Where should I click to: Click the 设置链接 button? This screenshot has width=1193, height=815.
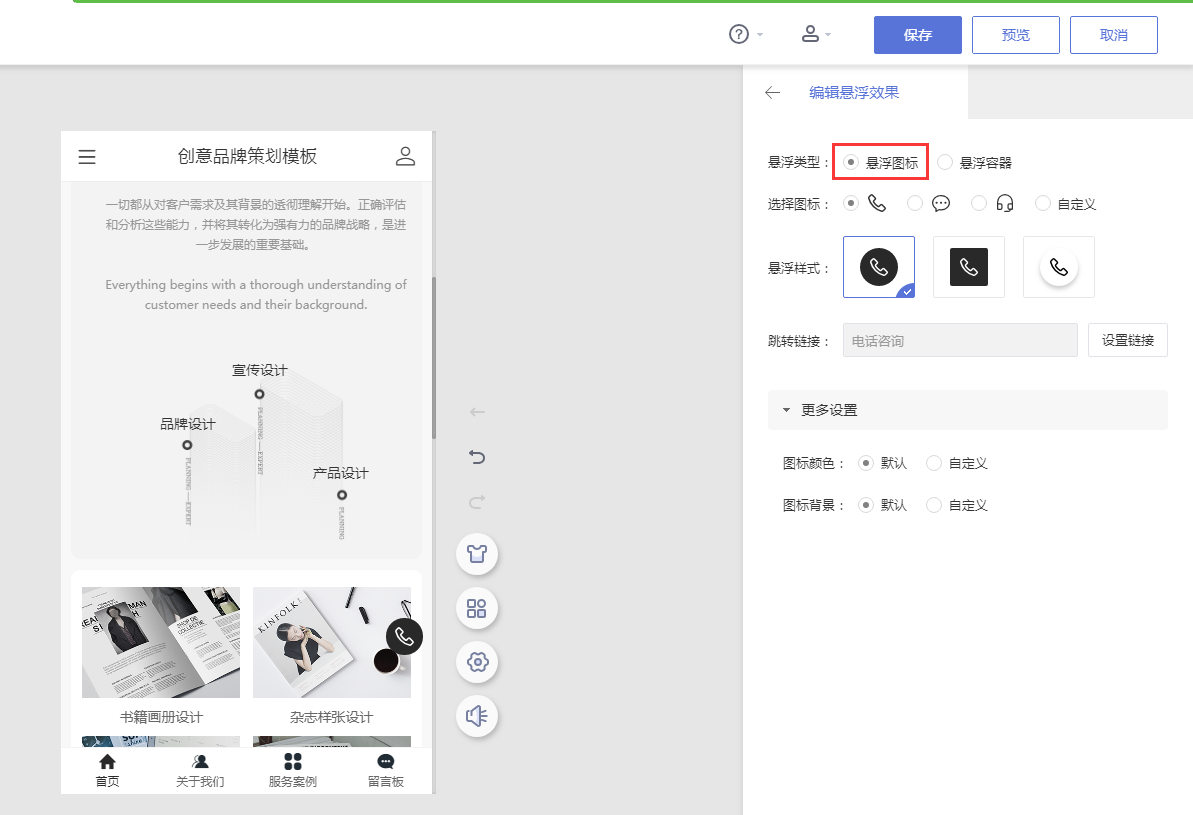(1128, 340)
